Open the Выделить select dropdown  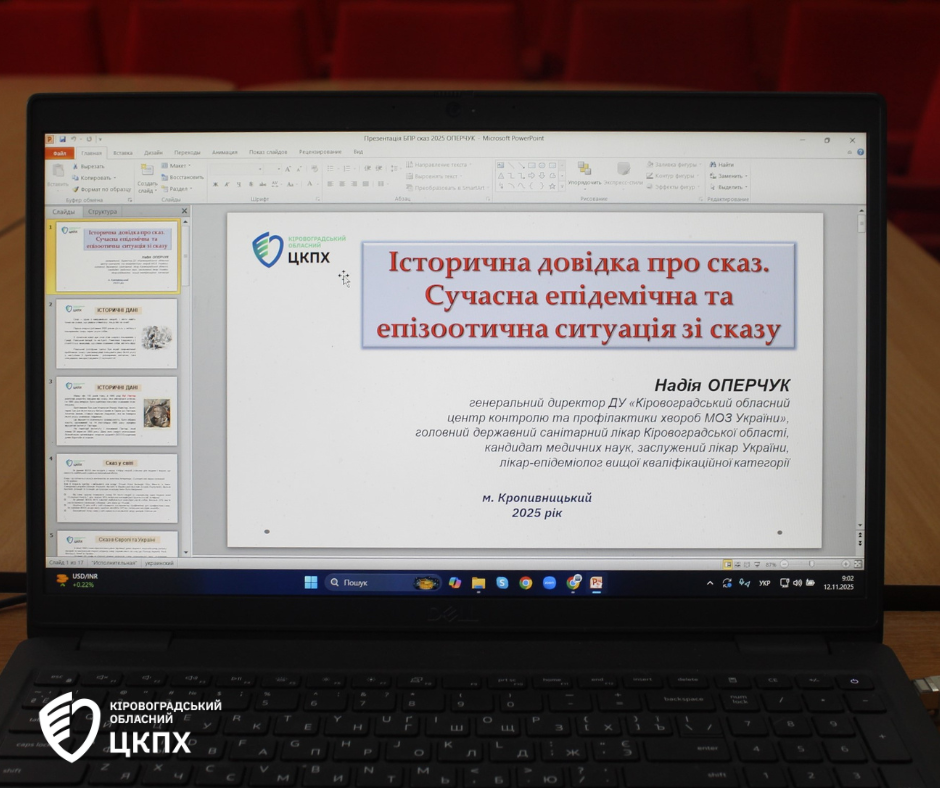pos(730,187)
